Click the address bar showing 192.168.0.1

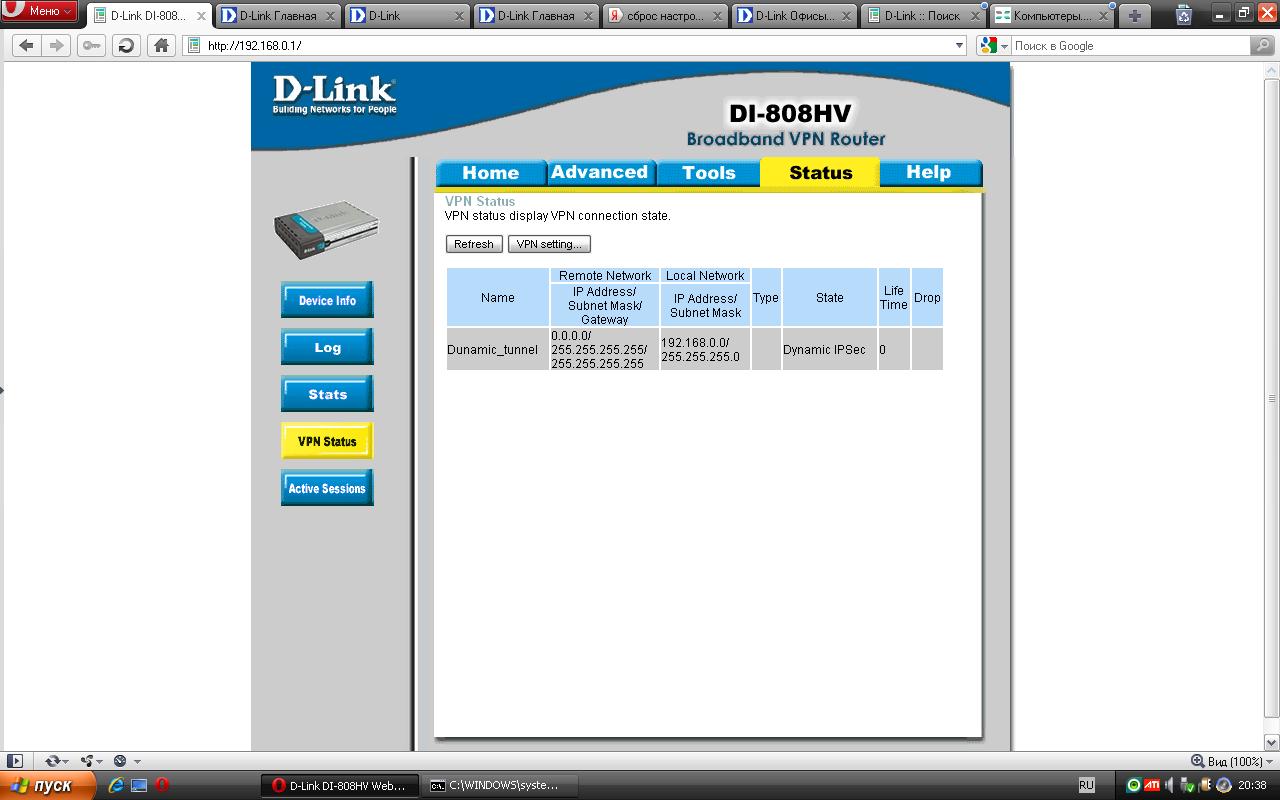point(574,45)
